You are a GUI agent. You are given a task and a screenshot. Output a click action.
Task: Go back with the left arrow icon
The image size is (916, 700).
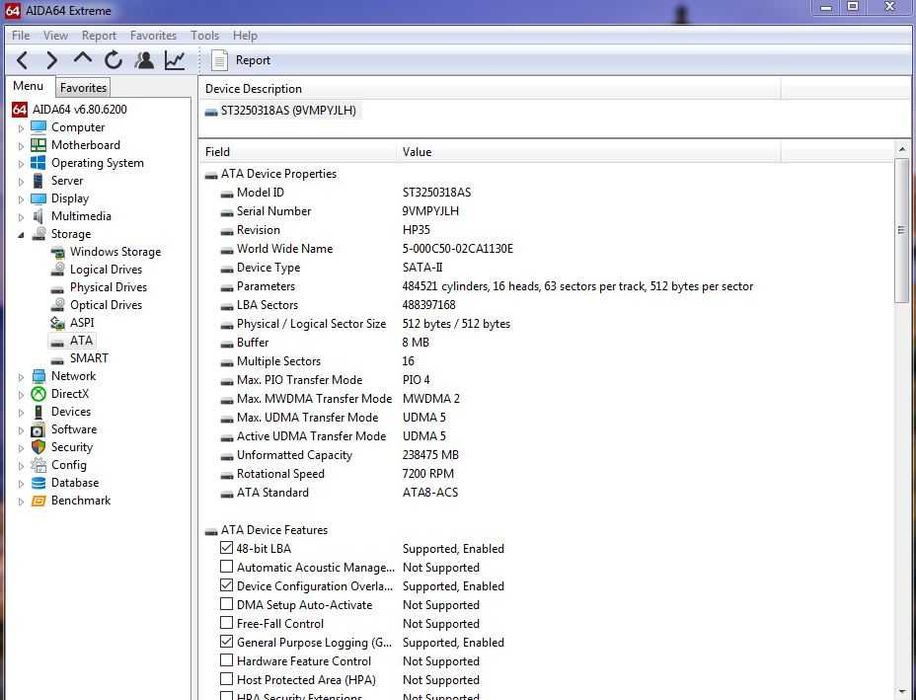tap(22, 60)
